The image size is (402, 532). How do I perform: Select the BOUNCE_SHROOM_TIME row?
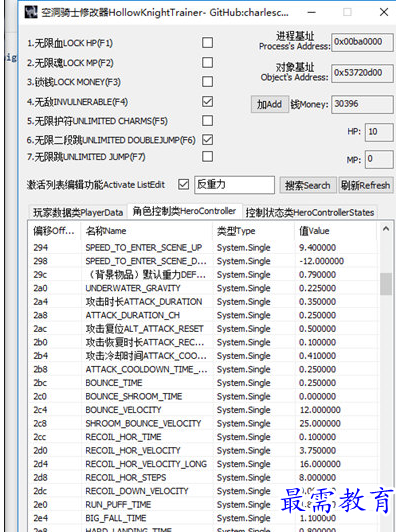tap(203, 396)
